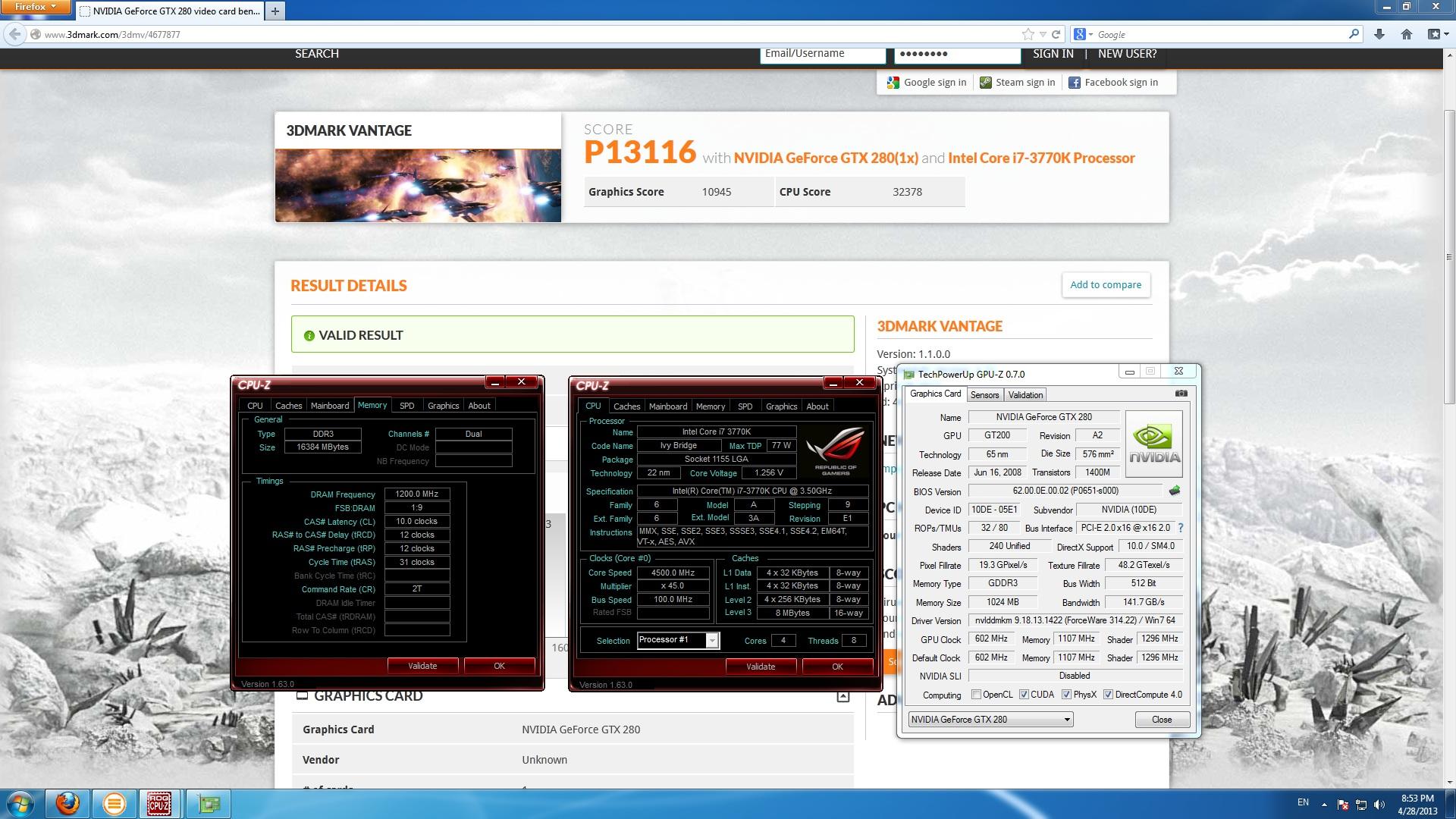This screenshot has width=1456, height=819.
Task: Show hidden tray icons arrow
Action: pos(1324,805)
